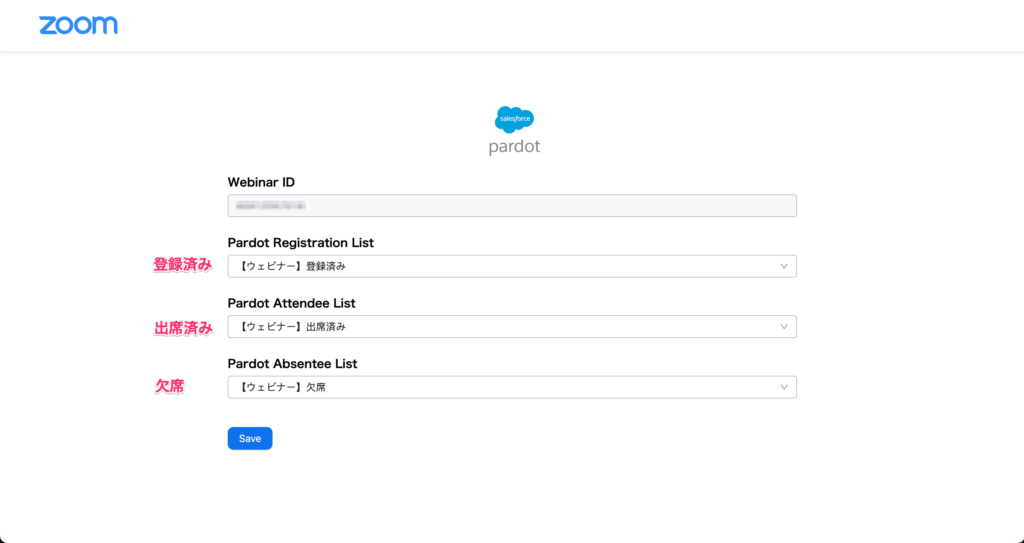Open dropdown showing 【ウェビナー】登録済み value
This screenshot has width=1024, height=543.
[500, 266]
